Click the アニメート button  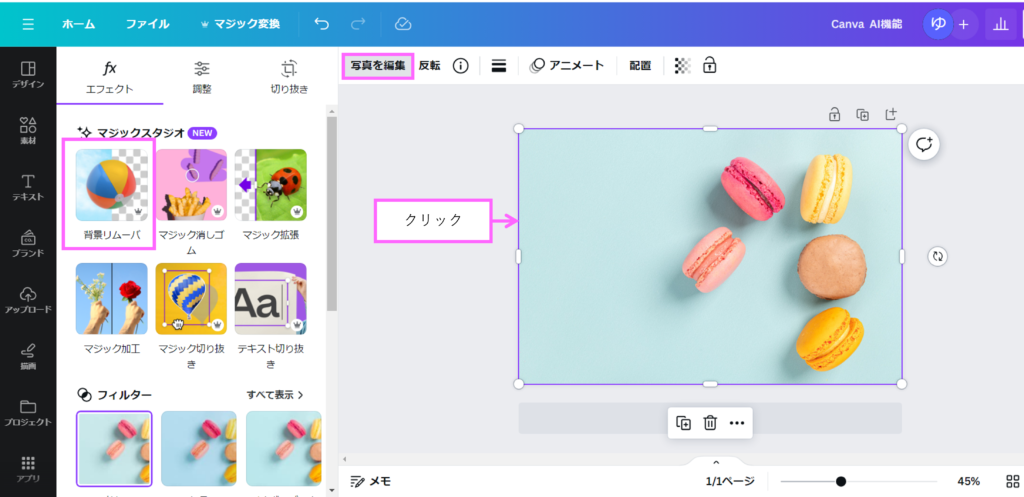[x=567, y=66]
